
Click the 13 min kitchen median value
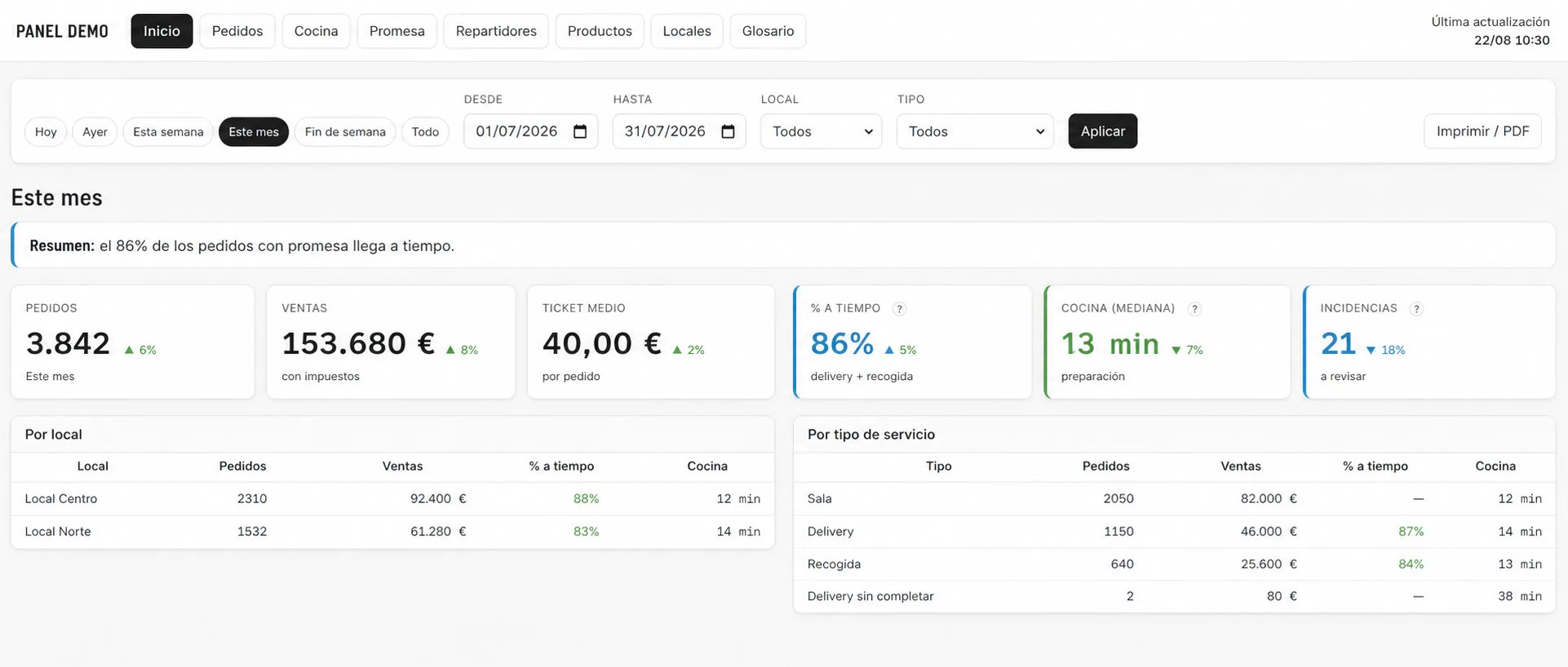(1110, 343)
